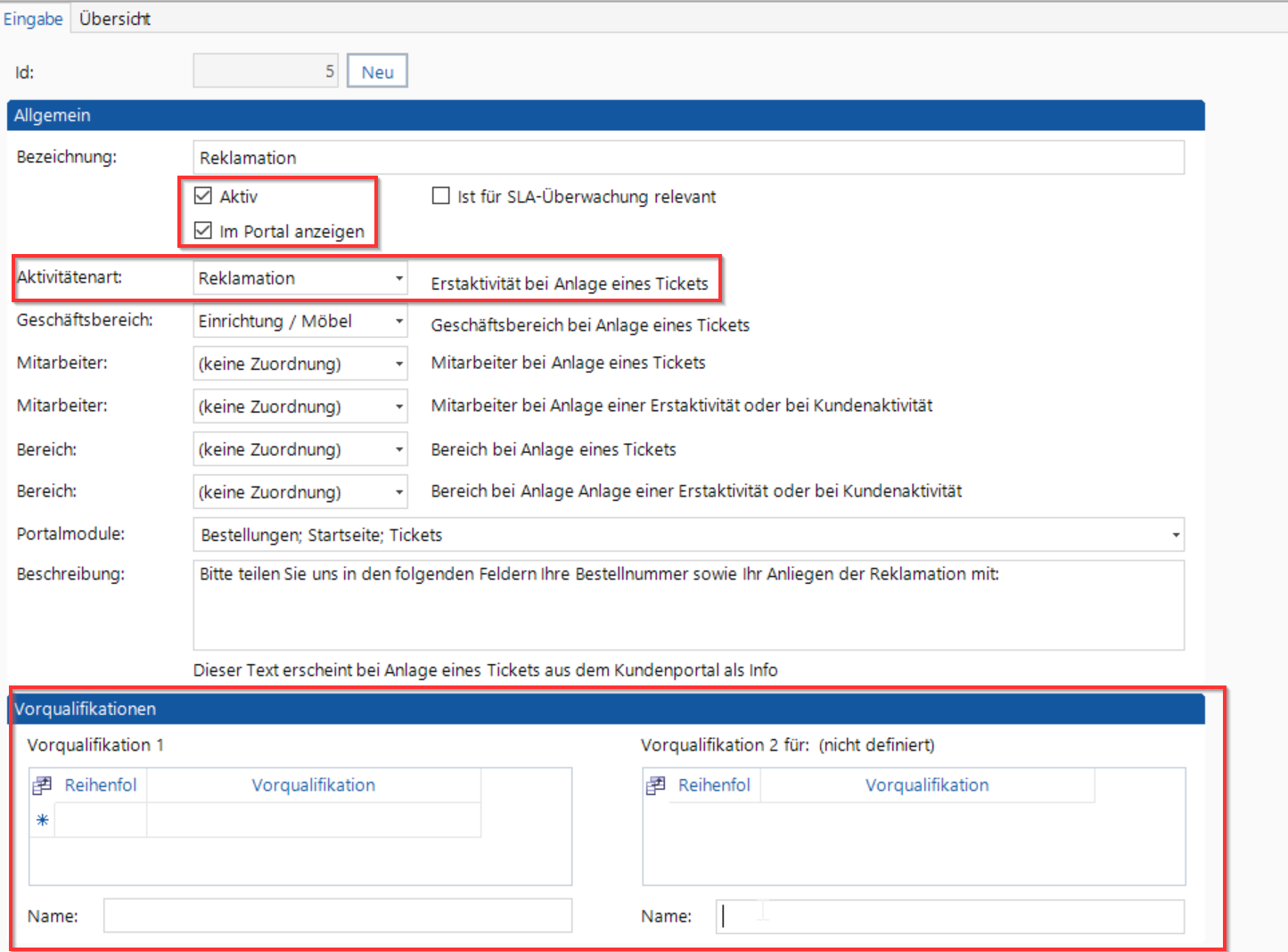Expand Mitarbeiter bei Erstaktivität oder Kundenaktivität dropdown
Screen dimensions: 1288x952
[398, 406]
